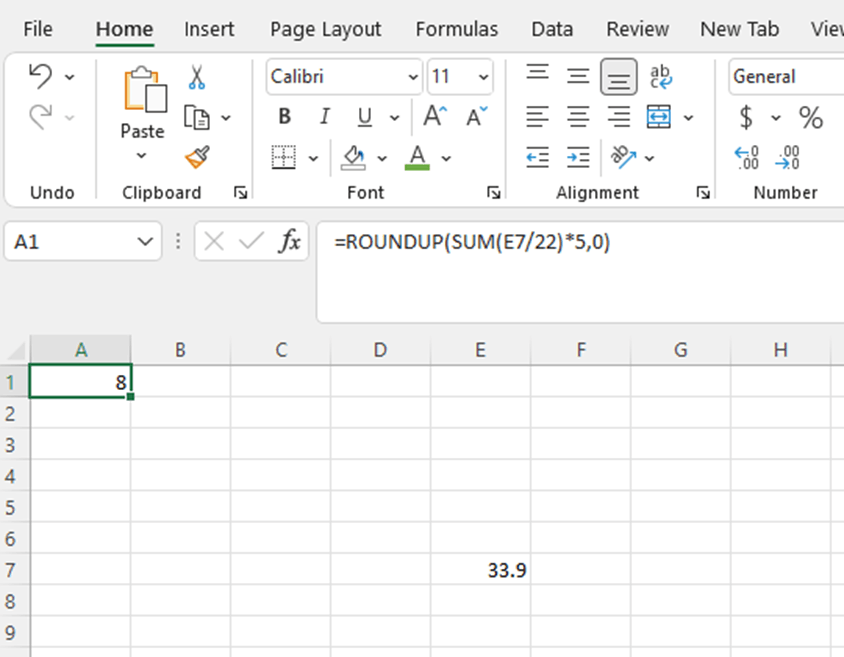Click the Cut (scissors) icon
Image resolution: width=844 pixels, height=657 pixels.
[x=196, y=76]
